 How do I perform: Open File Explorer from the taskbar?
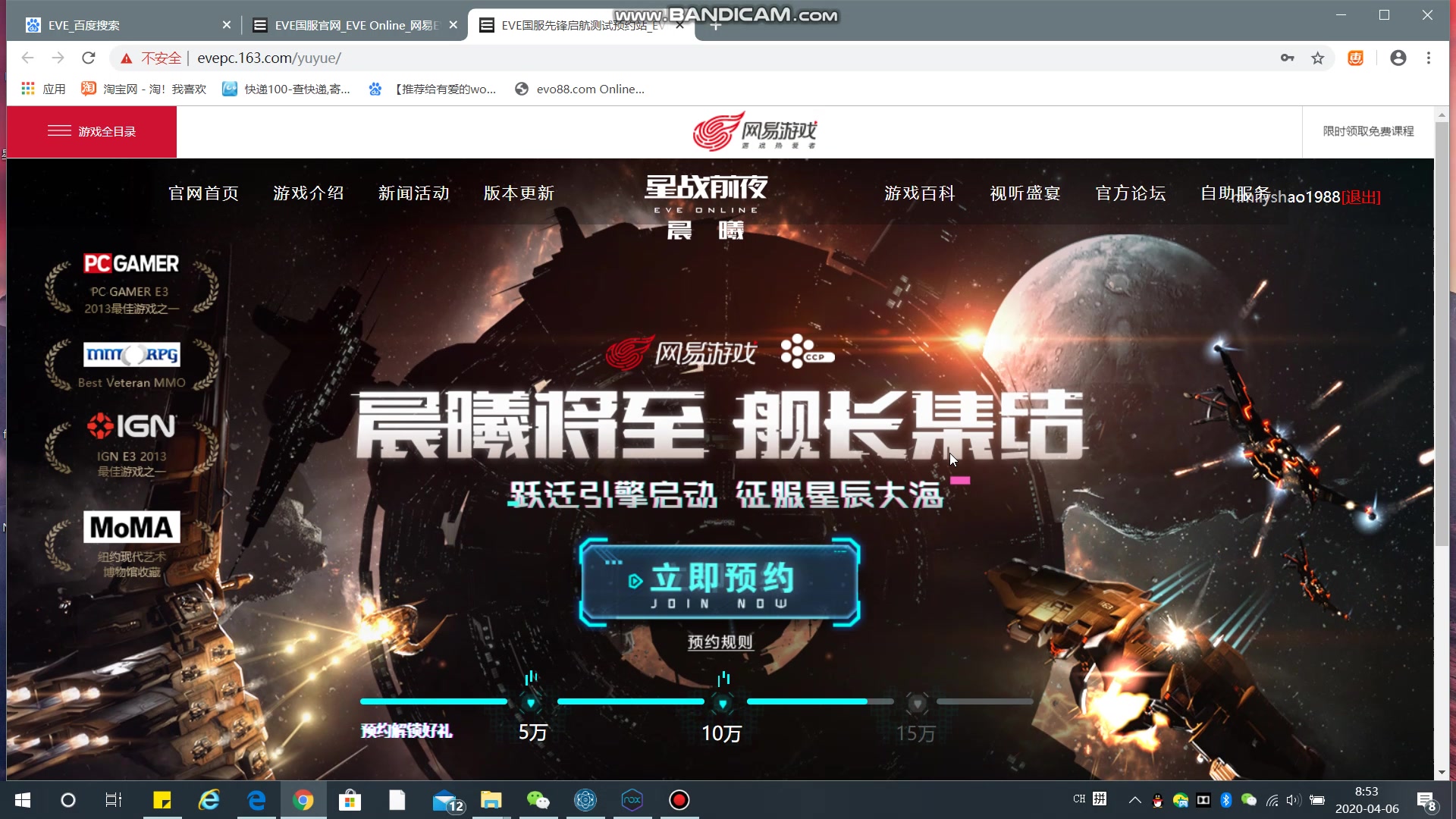coord(491,800)
